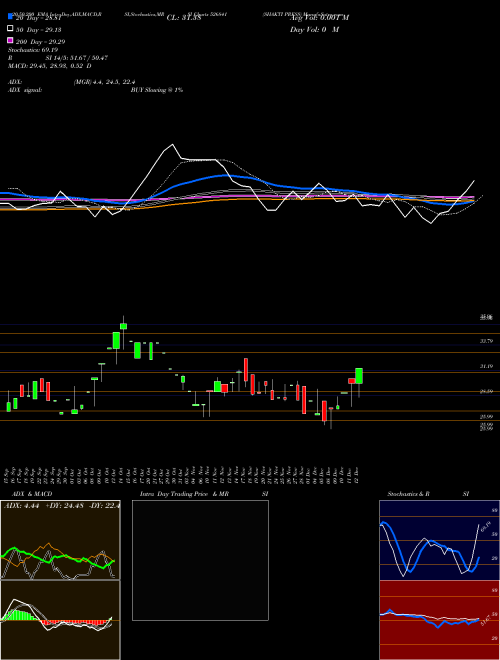Open the red RSI mini chart

pyautogui.click(x=439, y=620)
